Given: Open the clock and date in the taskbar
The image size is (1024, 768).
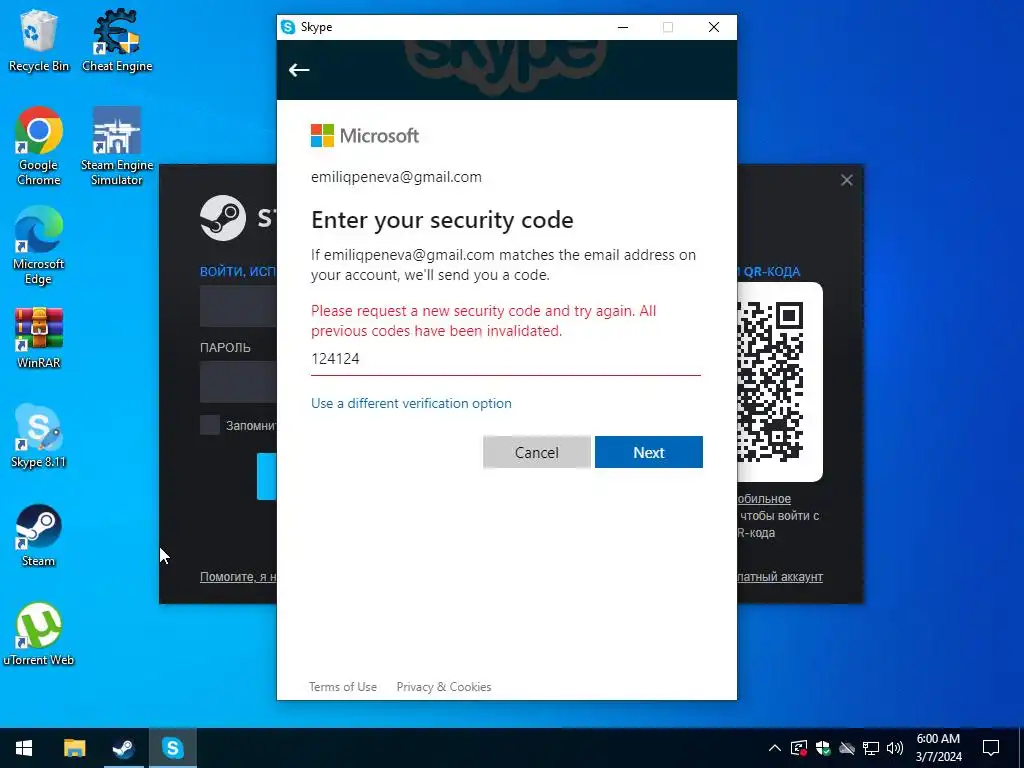Looking at the screenshot, I should [x=938, y=748].
